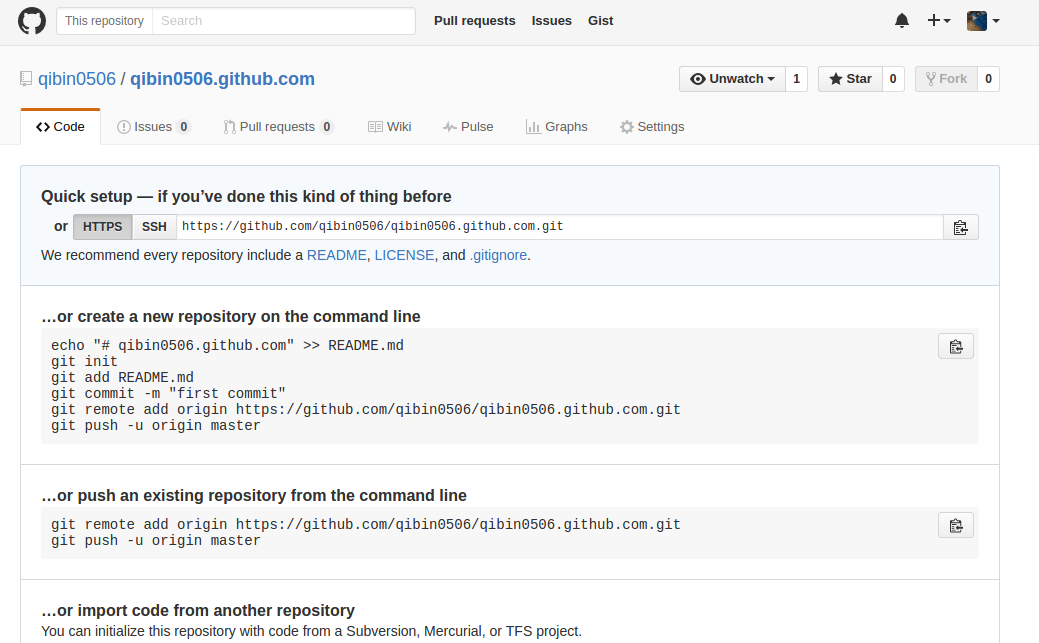This screenshot has width=1039, height=643.
Task: Select the This repository search scope label
Action: click(x=105, y=21)
